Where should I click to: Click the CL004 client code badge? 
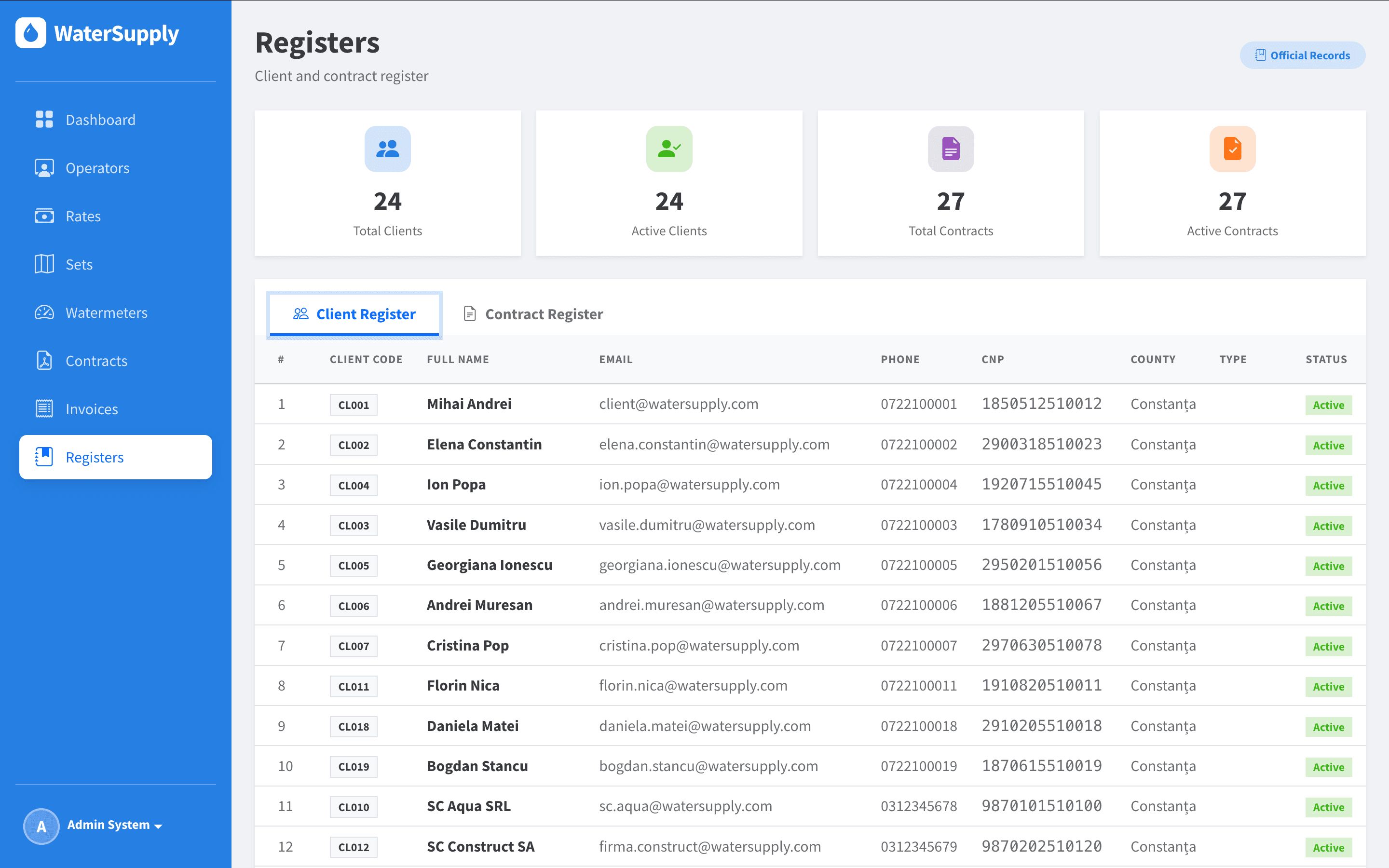(354, 485)
